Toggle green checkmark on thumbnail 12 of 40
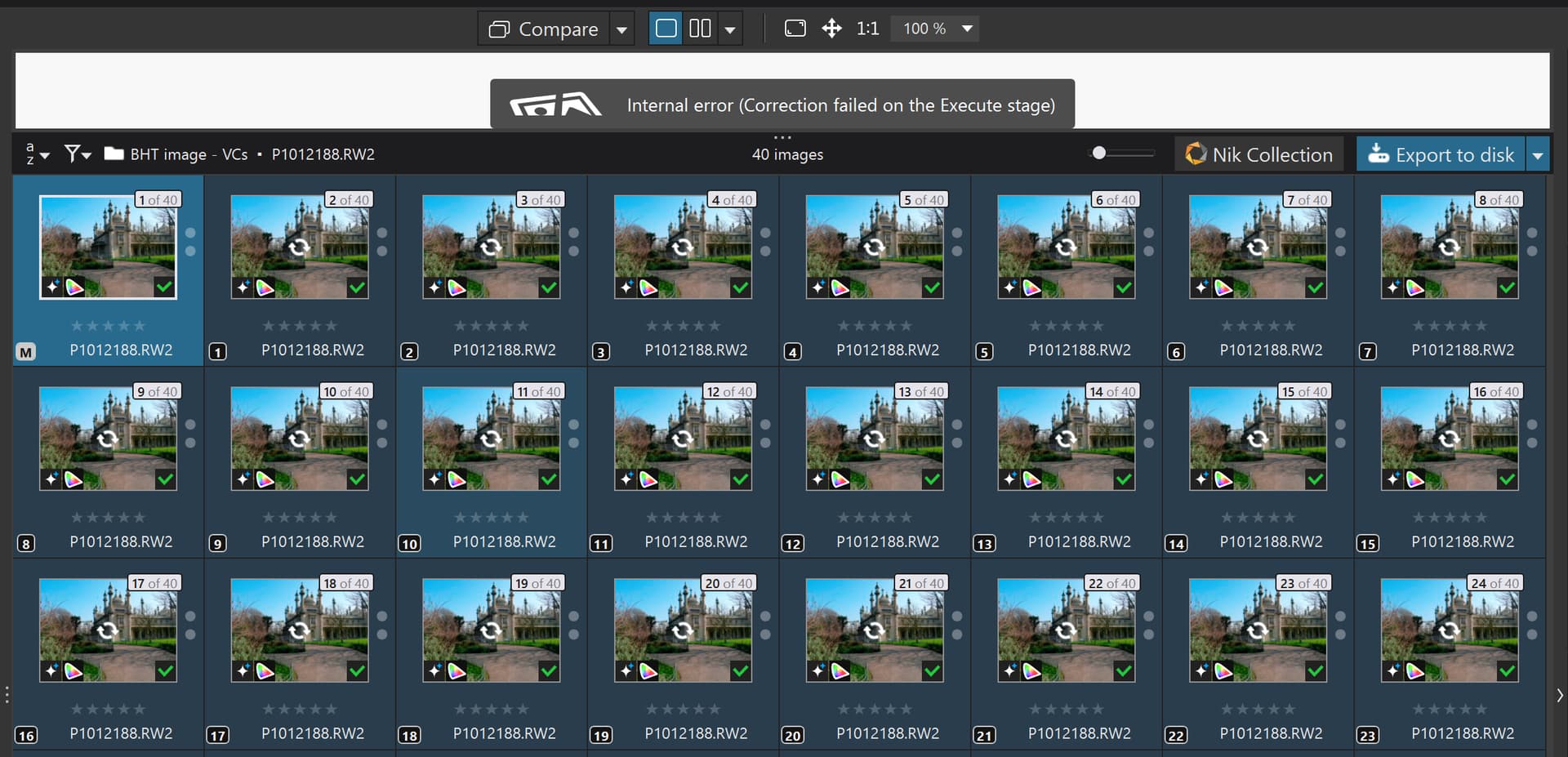1568x757 pixels. click(x=740, y=479)
